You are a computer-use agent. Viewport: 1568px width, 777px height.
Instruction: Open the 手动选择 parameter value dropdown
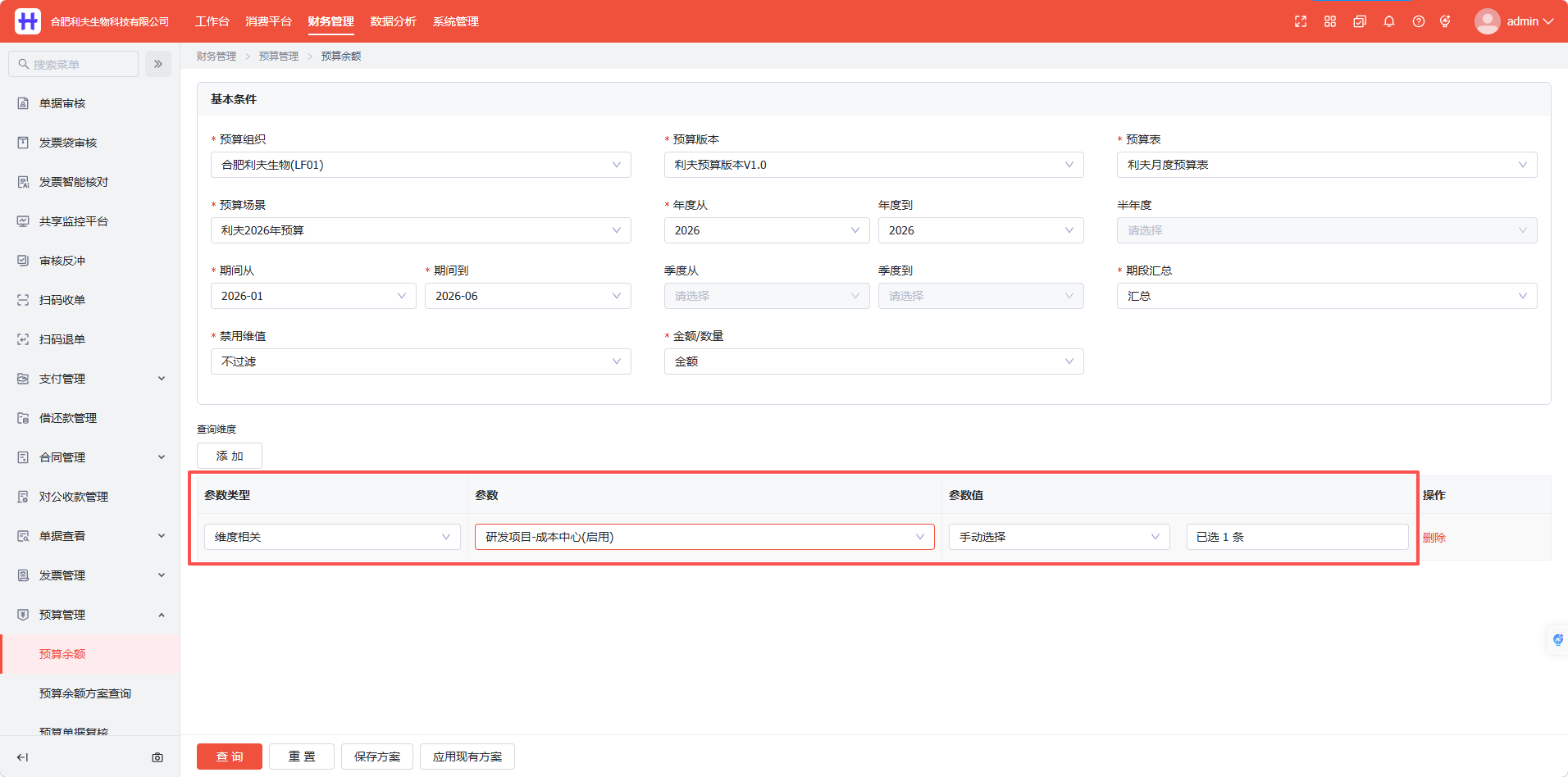(1060, 537)
